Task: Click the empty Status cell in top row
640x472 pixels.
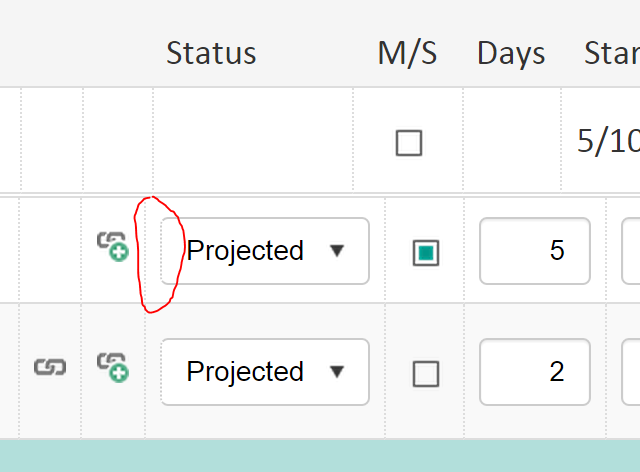Action: pos(253,141)
